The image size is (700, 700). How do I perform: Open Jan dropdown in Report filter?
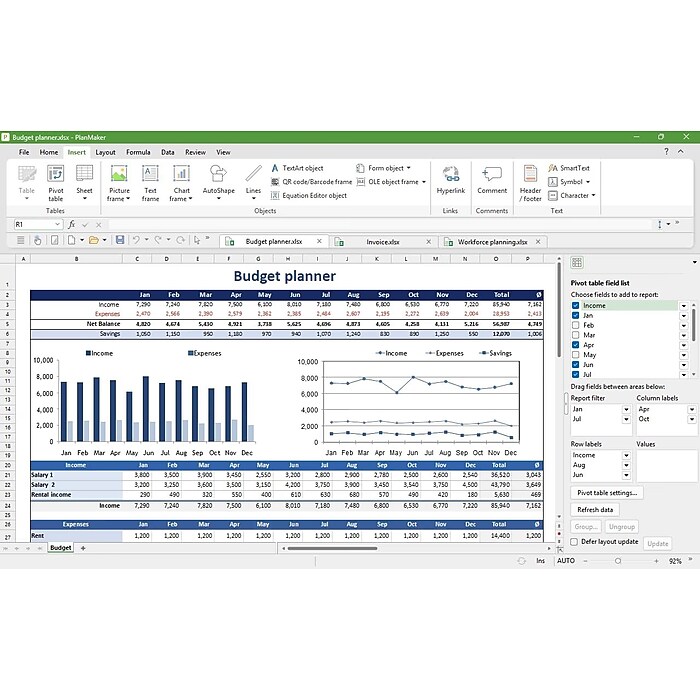coord(626,409)
